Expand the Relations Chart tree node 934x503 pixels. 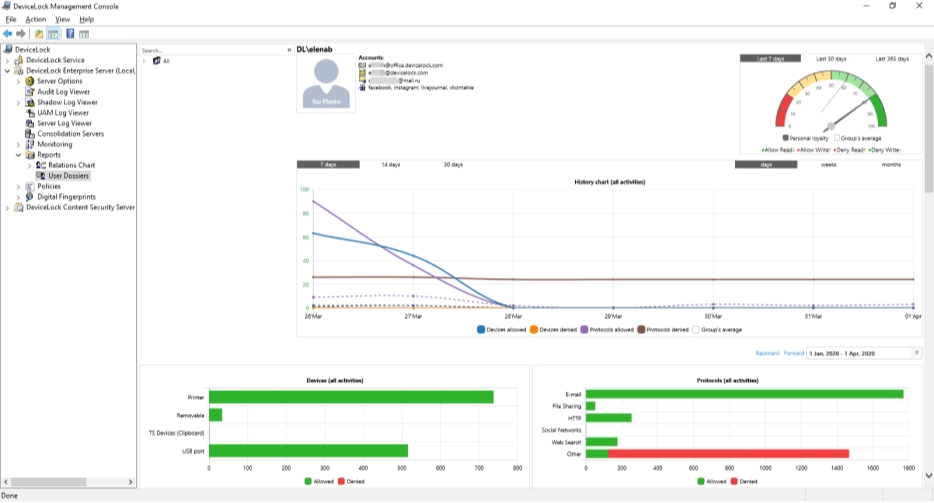[x=30, y=165]
